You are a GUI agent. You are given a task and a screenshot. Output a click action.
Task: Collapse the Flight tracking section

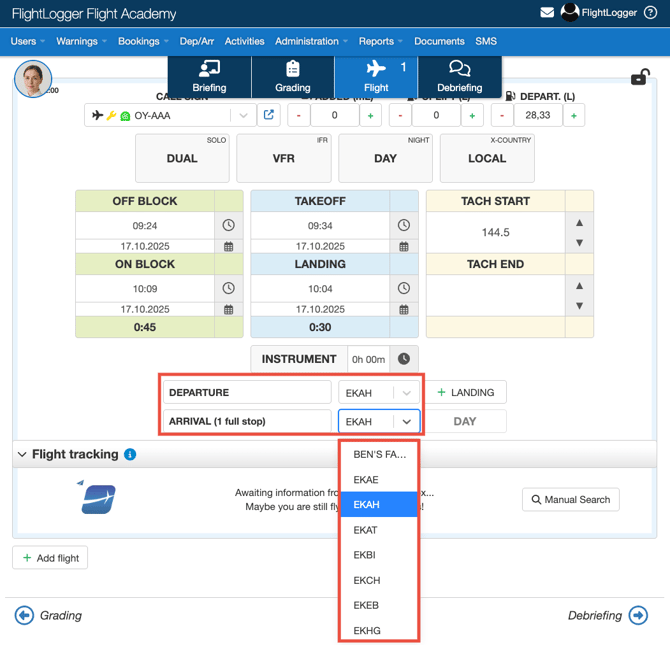(x=22, y=454)
